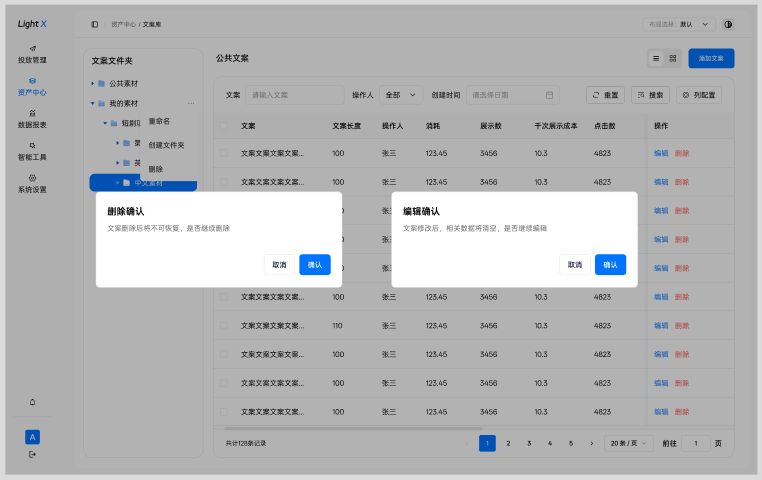Image resolution: width=762 pixels, height=480 pixels.
Task: Click the 我的素材 more options dots
Action: click(191, 103)
